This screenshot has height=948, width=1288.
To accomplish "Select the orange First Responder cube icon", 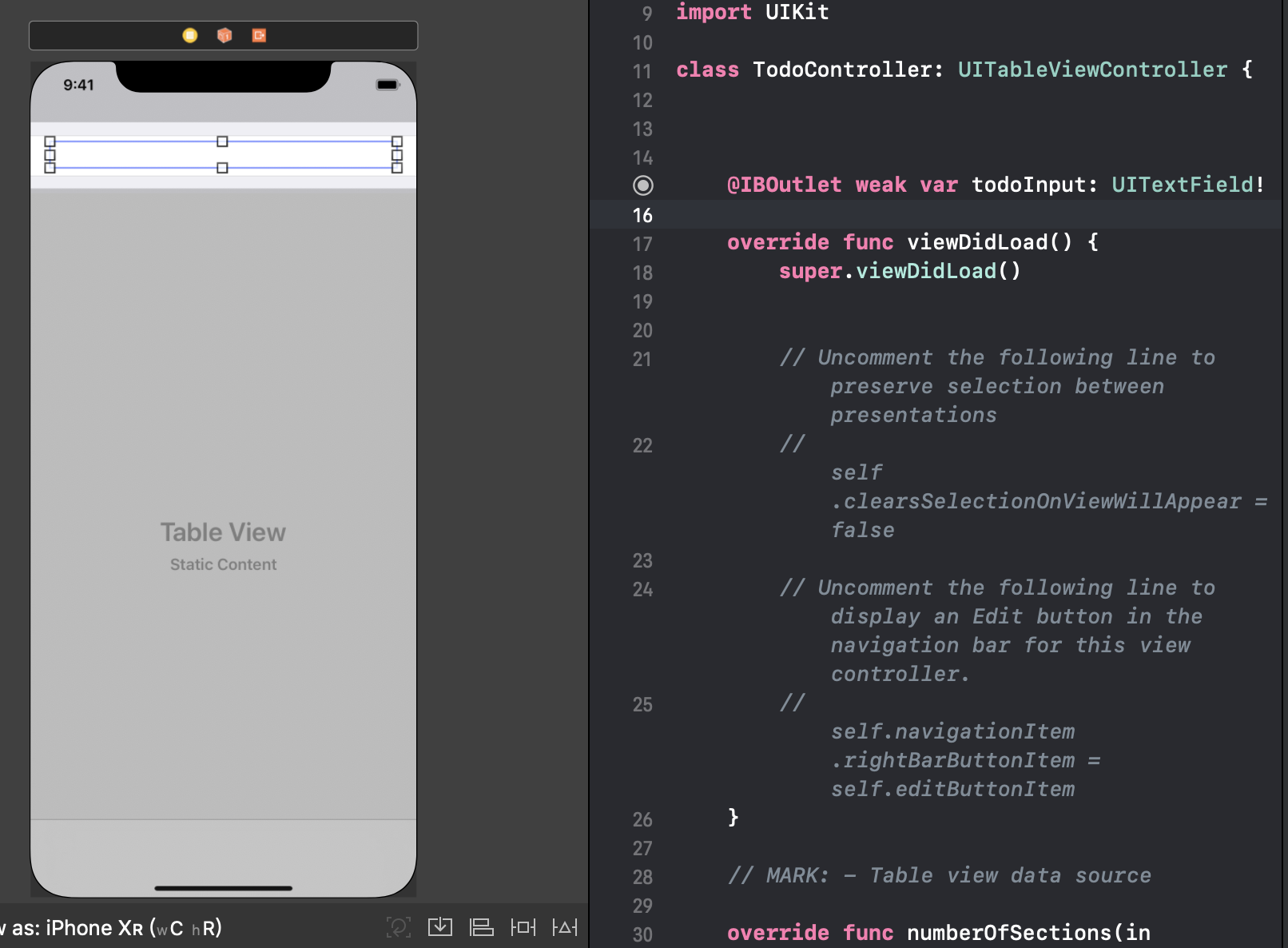I will (225, 35).
